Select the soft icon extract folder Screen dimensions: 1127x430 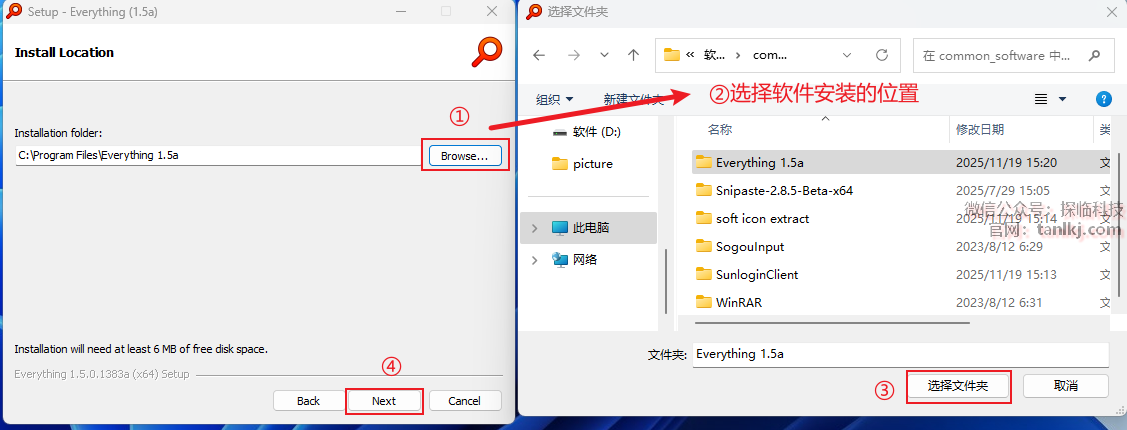pos(902,219)
